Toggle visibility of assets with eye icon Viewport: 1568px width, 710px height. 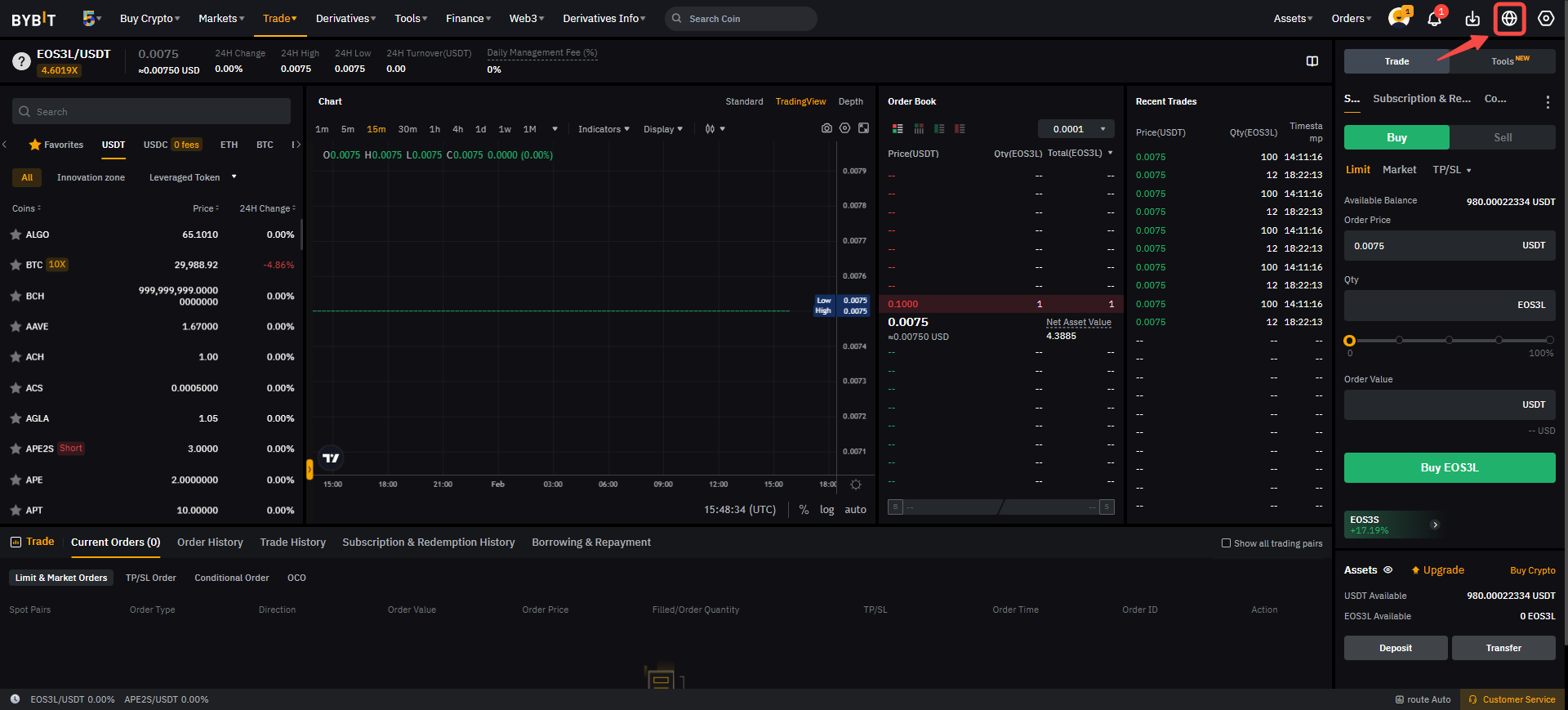[x=1388, y=570]
